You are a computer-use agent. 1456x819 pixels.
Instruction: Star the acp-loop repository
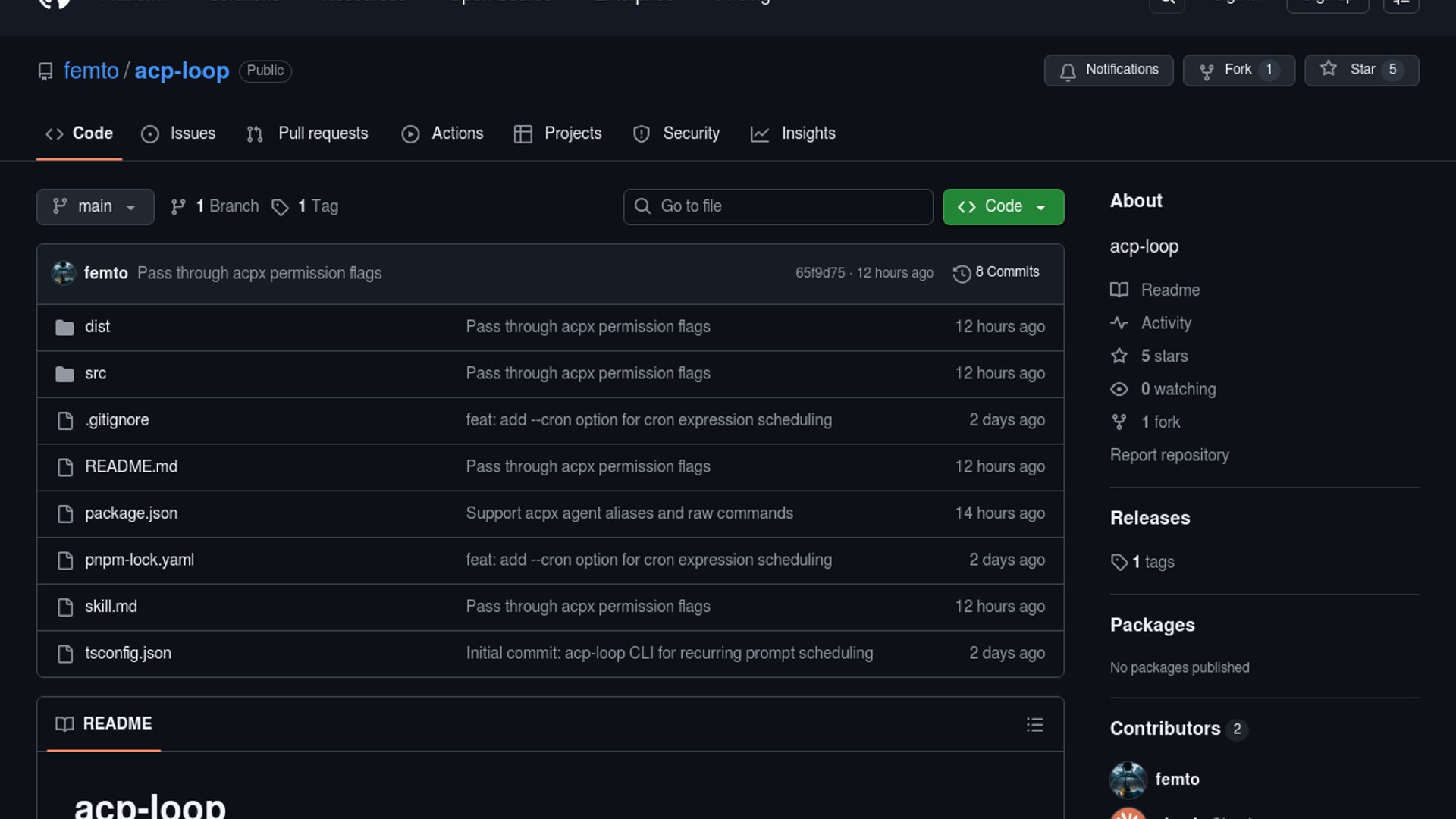coord(1360,70)
